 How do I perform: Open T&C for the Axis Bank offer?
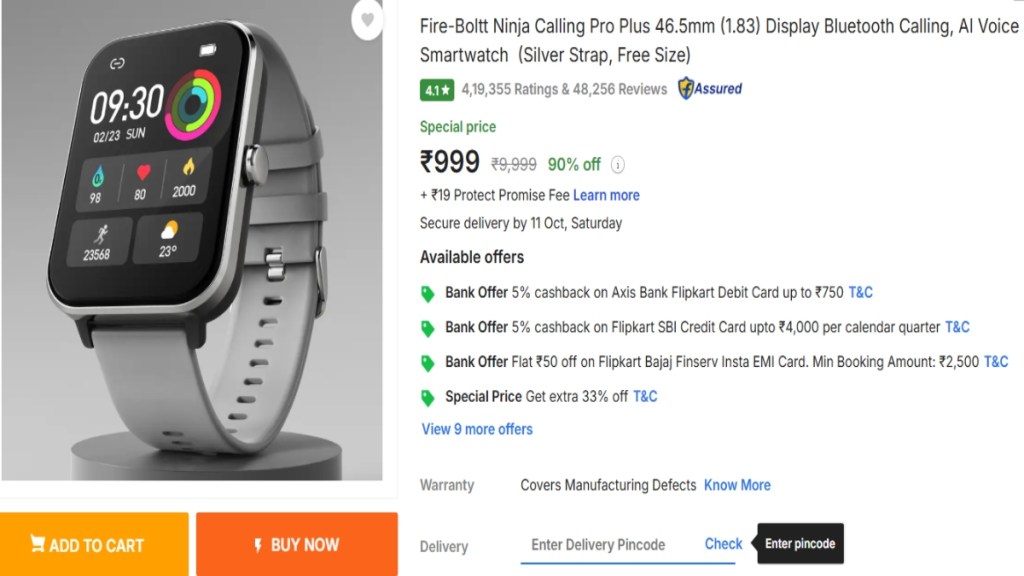(860, 292)
